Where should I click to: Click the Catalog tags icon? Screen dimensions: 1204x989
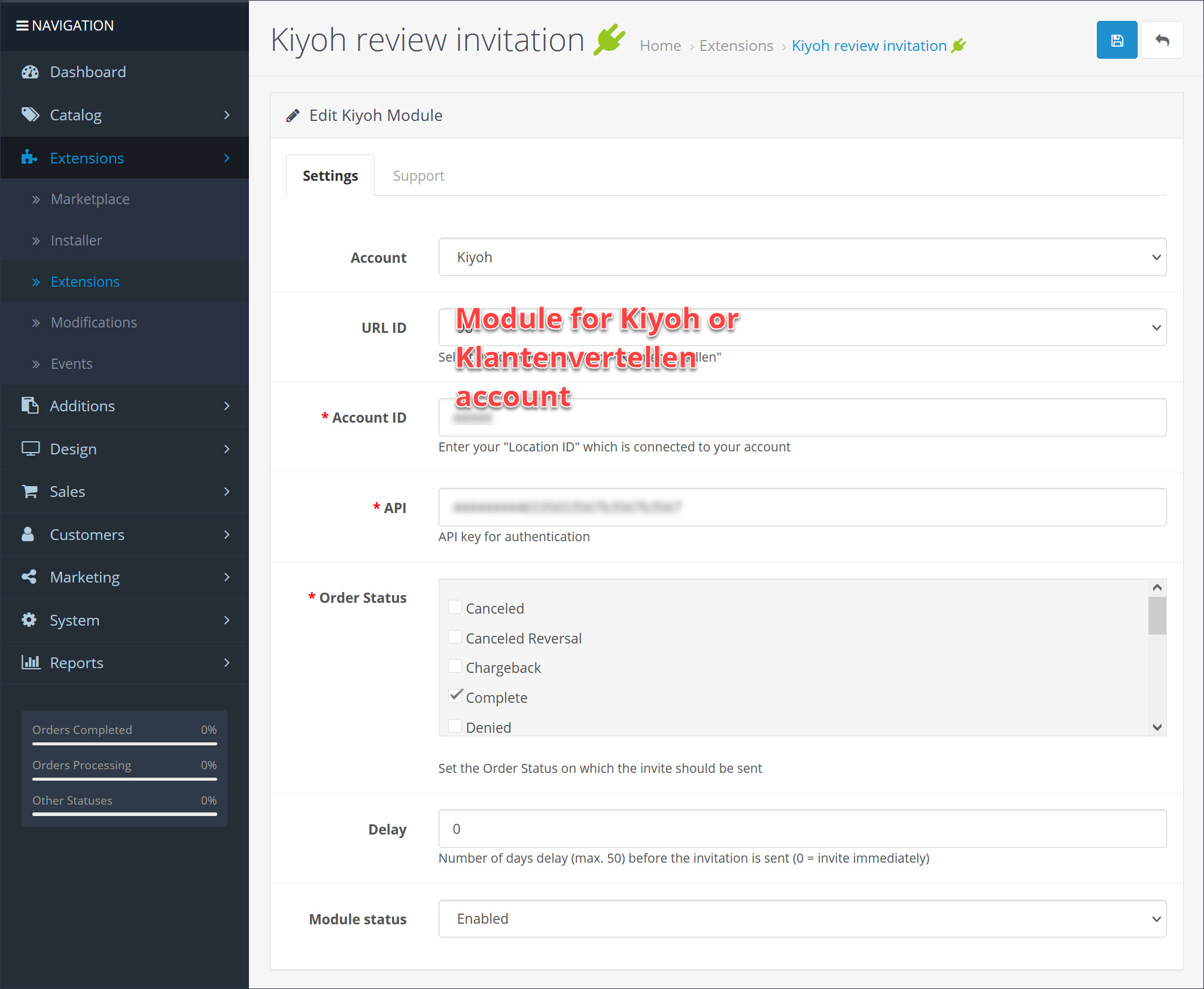tap(30, 114)
